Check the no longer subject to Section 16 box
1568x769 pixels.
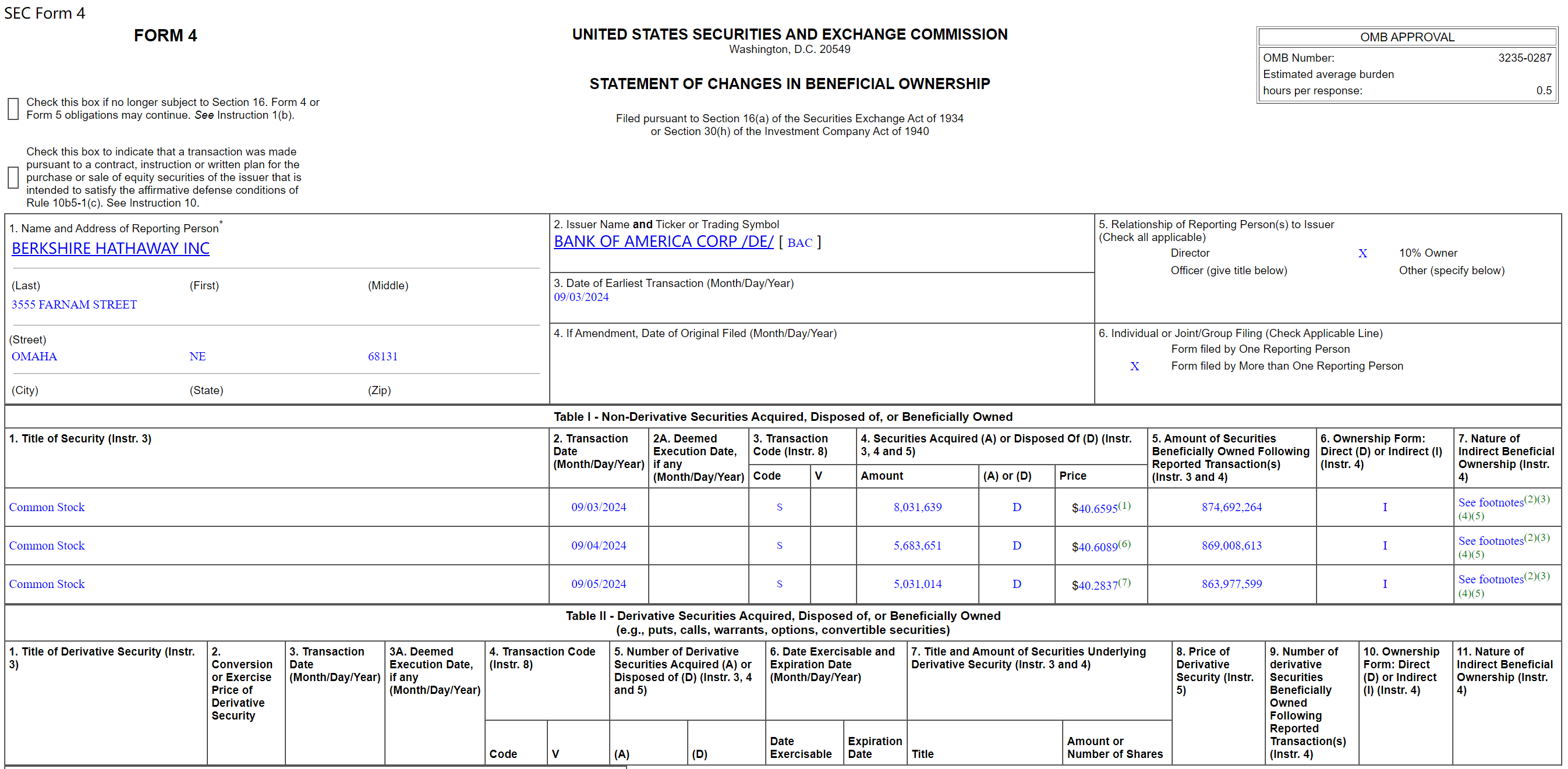click(x=13, y=109)
